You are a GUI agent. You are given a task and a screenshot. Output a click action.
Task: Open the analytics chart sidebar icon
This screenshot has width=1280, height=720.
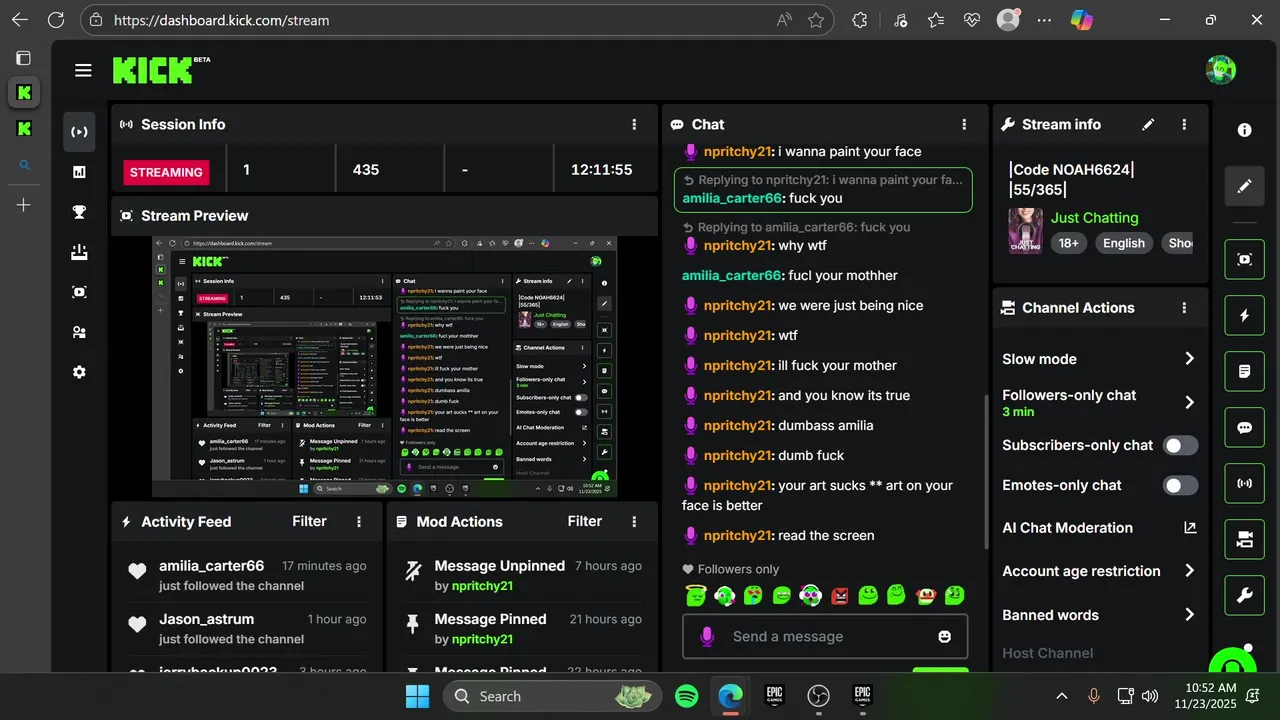[x=79, y=172]
